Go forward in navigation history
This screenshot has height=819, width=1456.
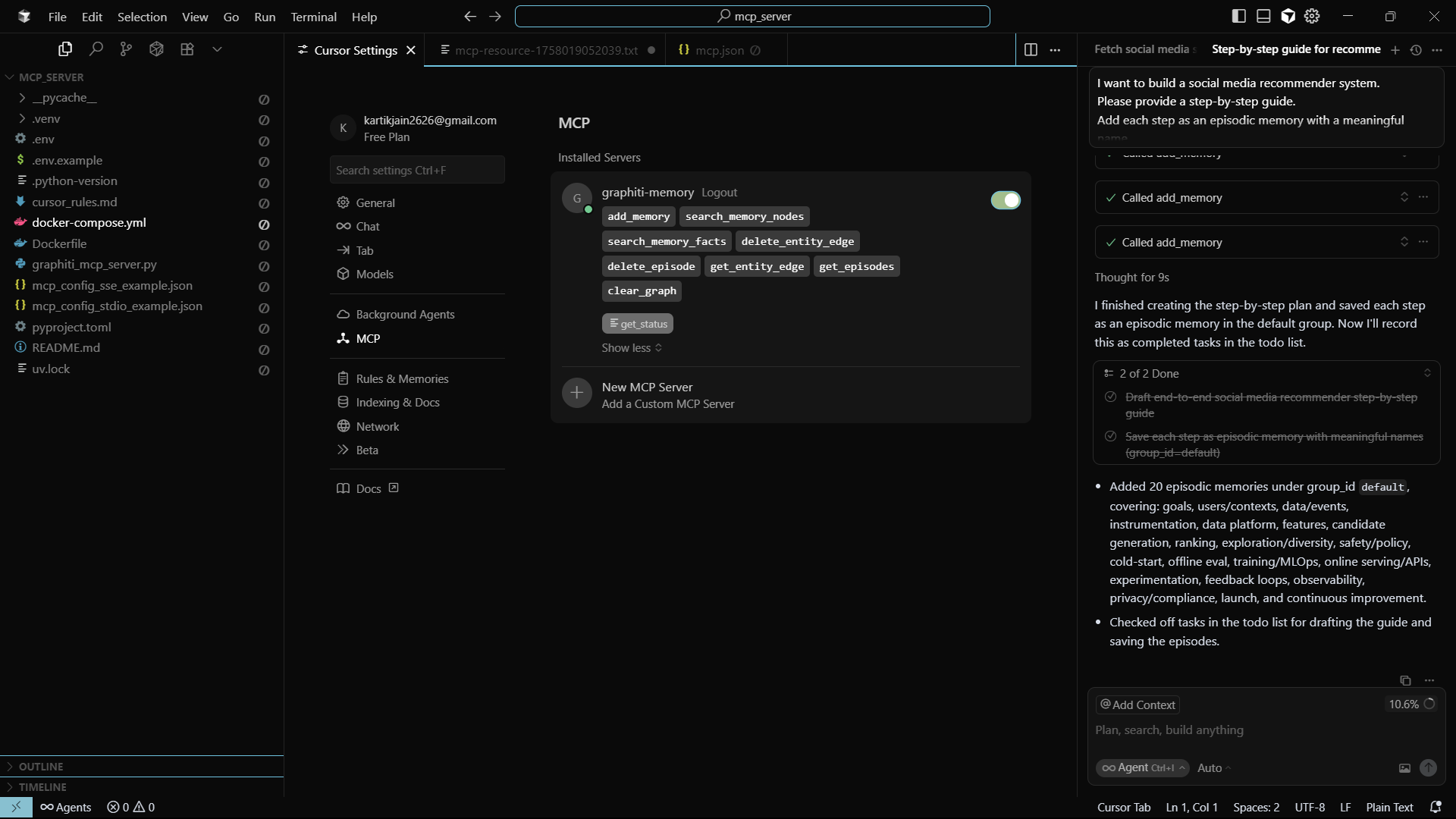click(x=495, y=17)
